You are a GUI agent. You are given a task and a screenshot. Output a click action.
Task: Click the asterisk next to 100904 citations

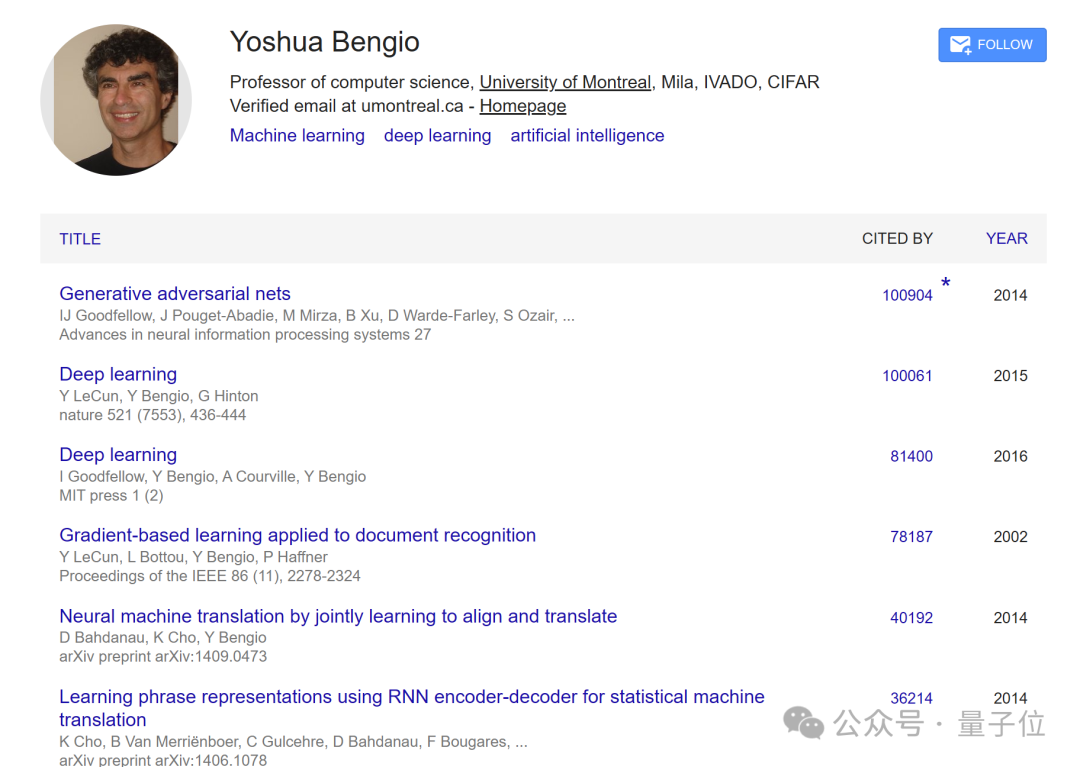pos(946,283)
